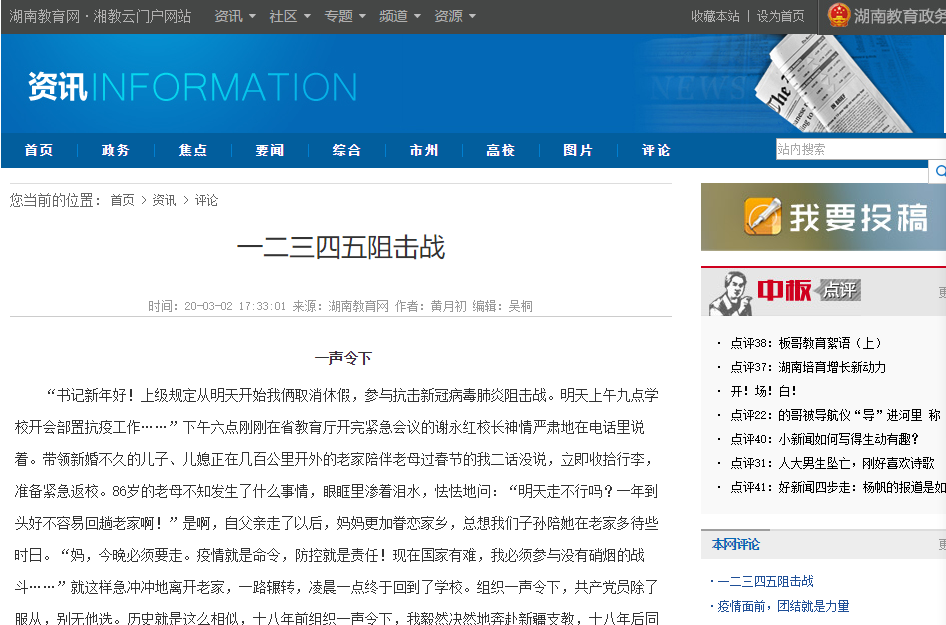Open the 高校 navigation tab
Viewport: 946px width, 625px height.
click(501, 150)
